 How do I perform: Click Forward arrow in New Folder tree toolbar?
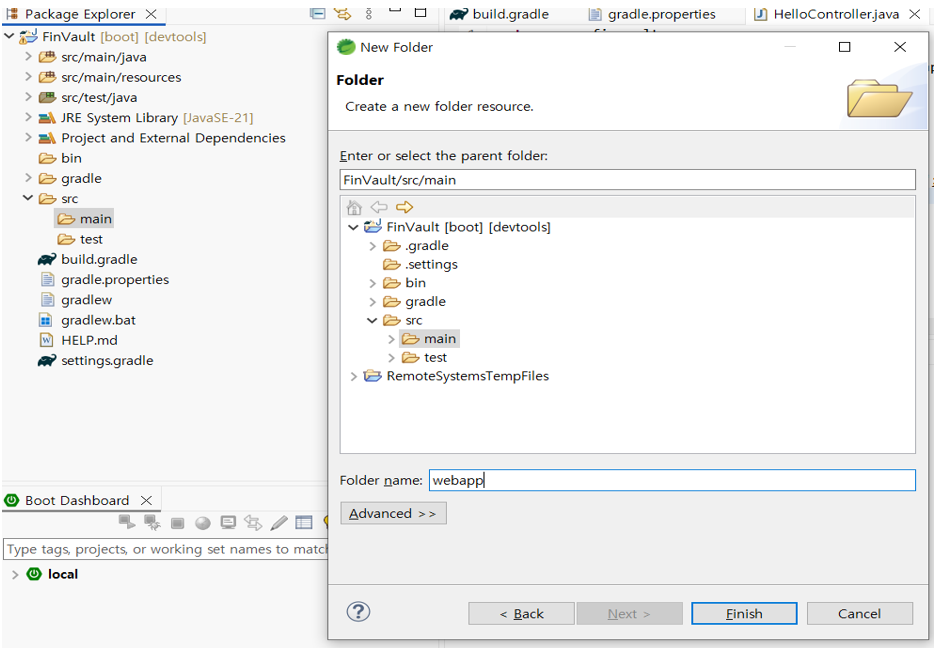coord(404,207)
